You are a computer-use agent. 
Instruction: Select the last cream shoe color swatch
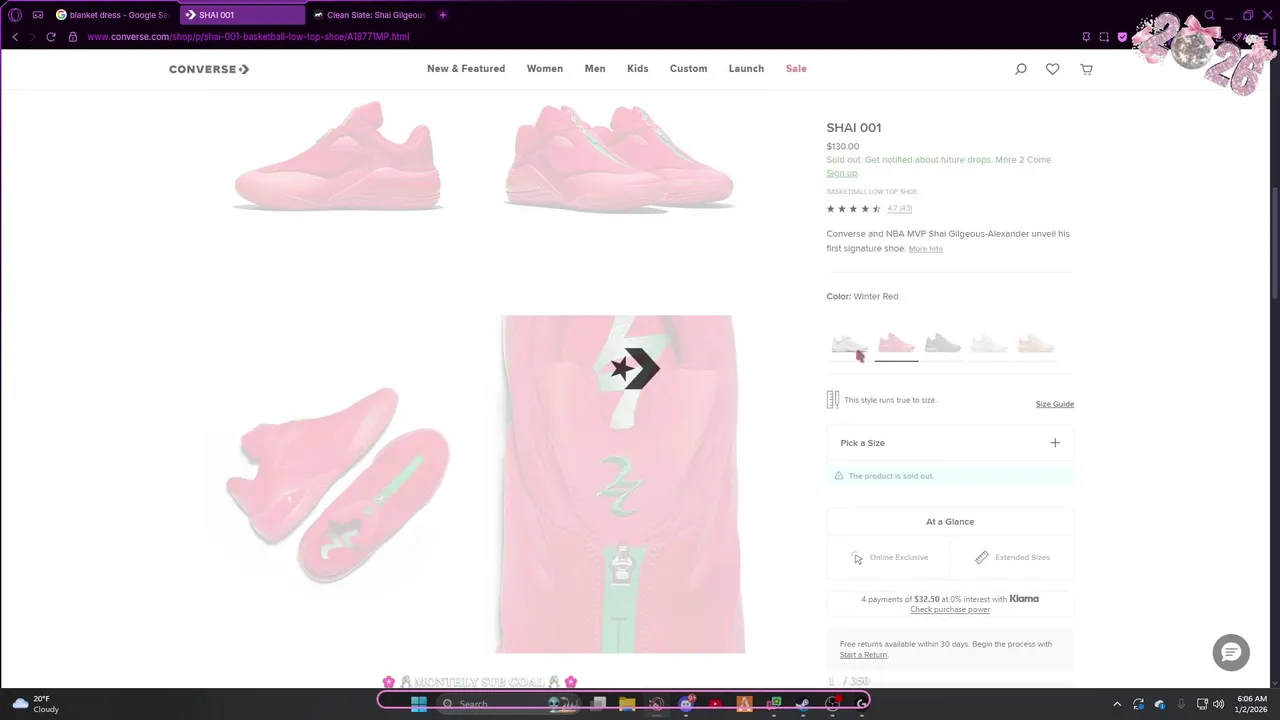click(x=1036, y=345)
